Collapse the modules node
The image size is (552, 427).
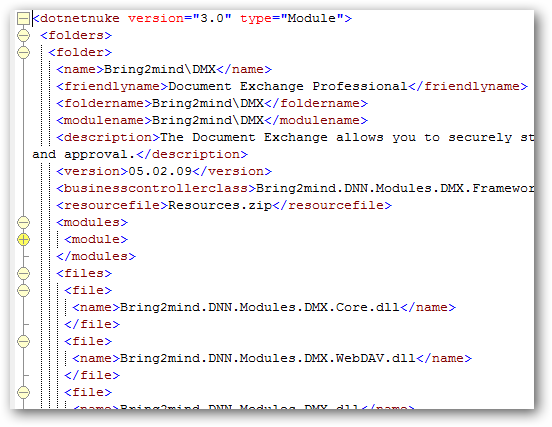click(23, 222)
